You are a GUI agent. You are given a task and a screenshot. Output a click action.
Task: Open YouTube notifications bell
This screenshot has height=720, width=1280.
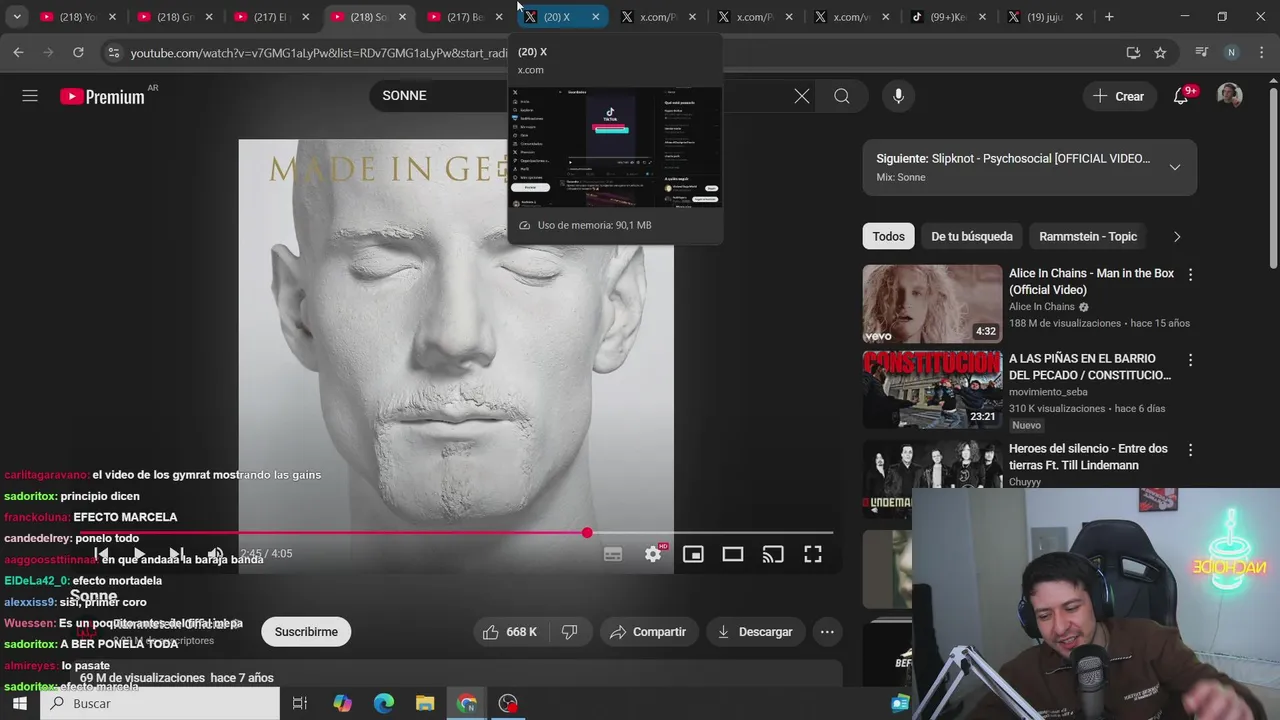point(1181,96)
